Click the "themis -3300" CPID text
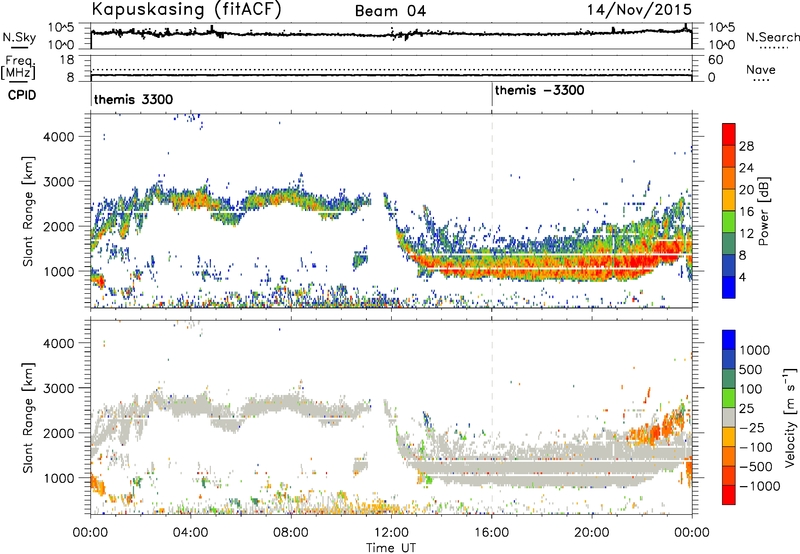This screenshot has width=800, height=554. (539, 90)
